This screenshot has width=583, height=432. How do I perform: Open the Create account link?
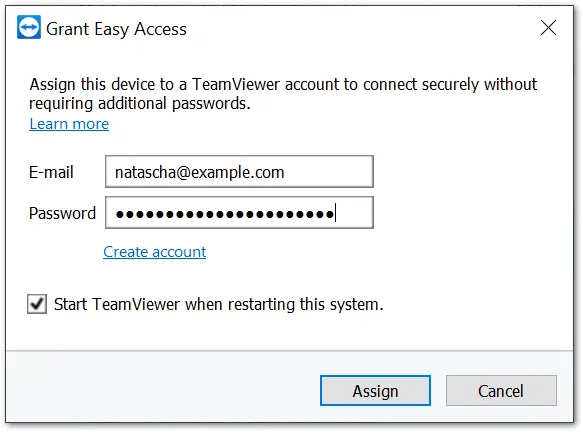click(x=155, y=252)
